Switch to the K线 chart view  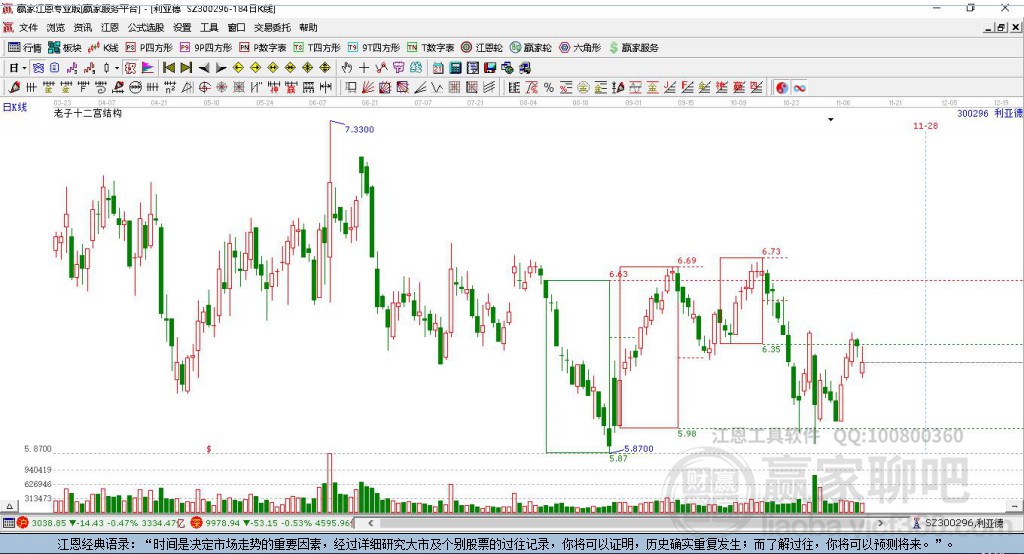(103, 48)
